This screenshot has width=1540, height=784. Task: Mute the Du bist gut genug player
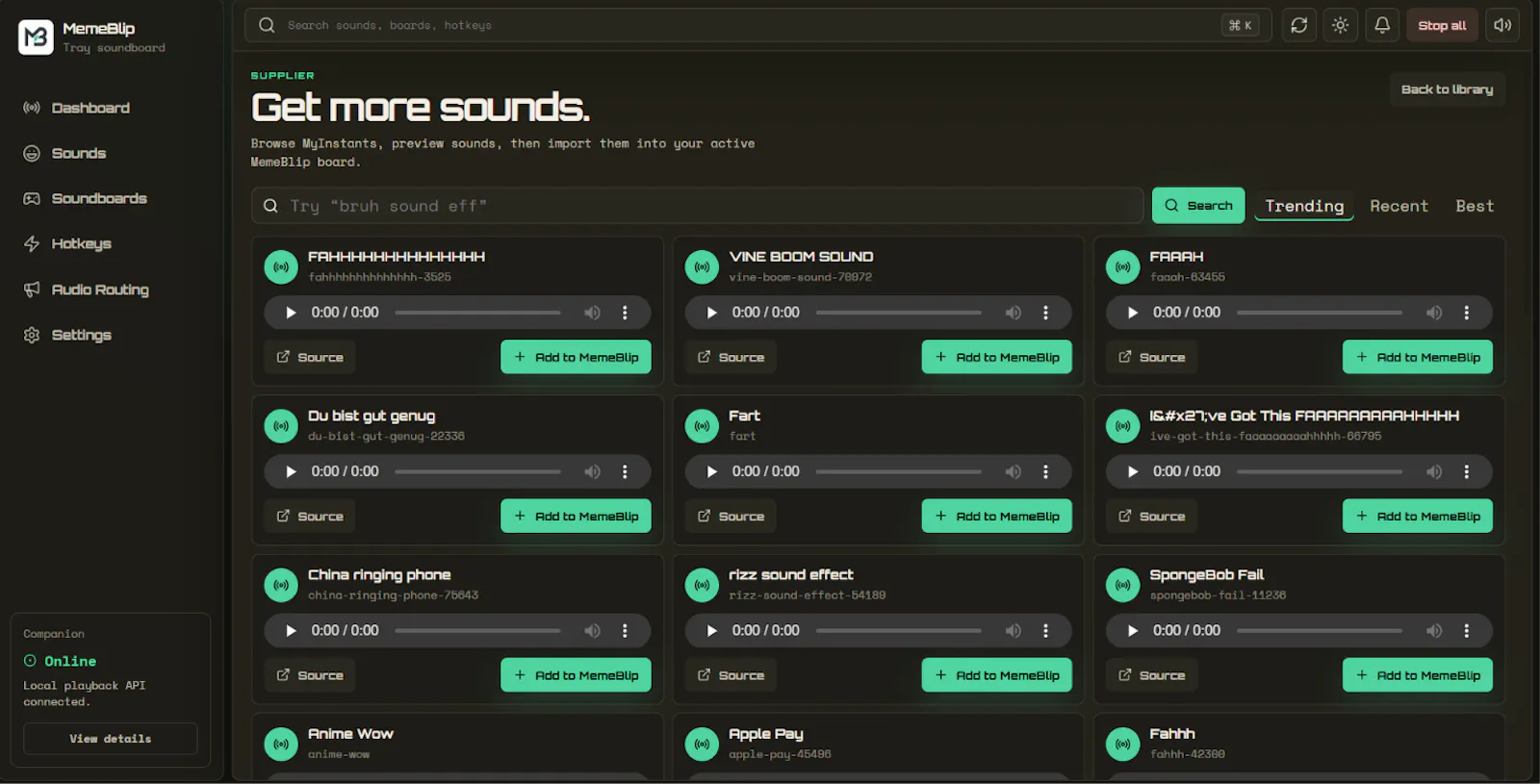[x=592, y=471]
